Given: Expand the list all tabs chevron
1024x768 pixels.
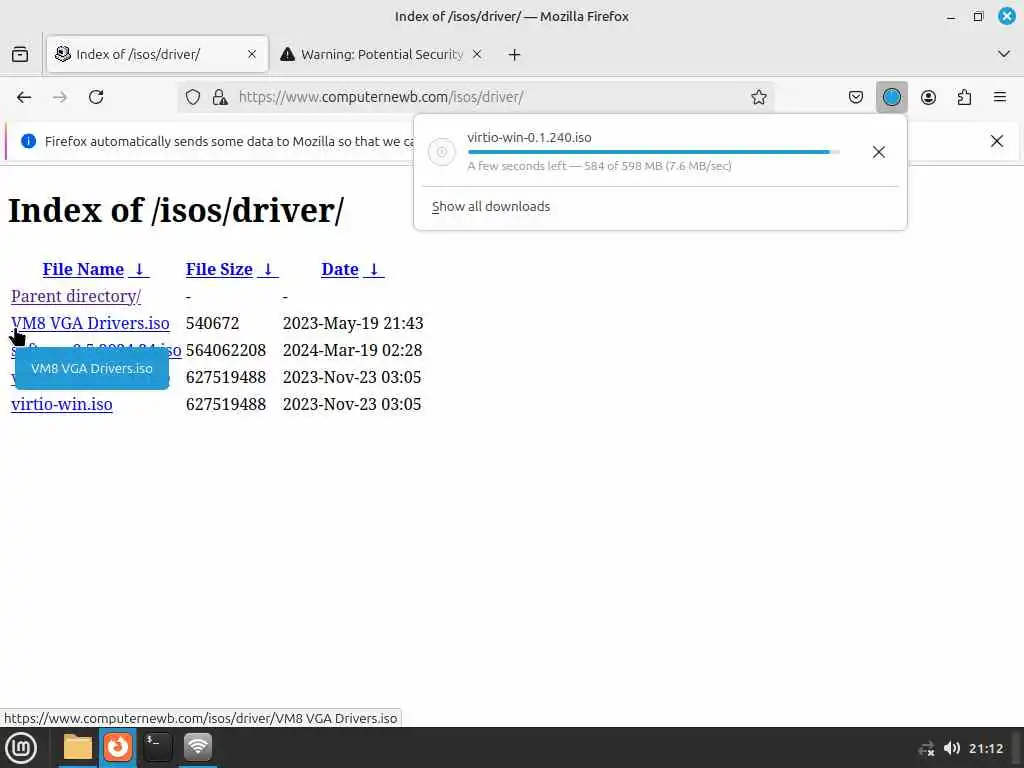Looking at the screenshot, I should (1004, 54).
